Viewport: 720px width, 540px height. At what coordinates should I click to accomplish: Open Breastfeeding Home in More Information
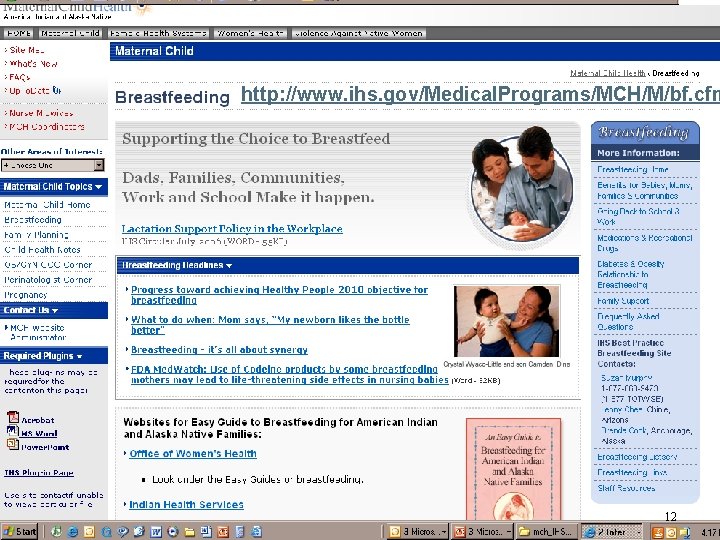tap(632, 169)
